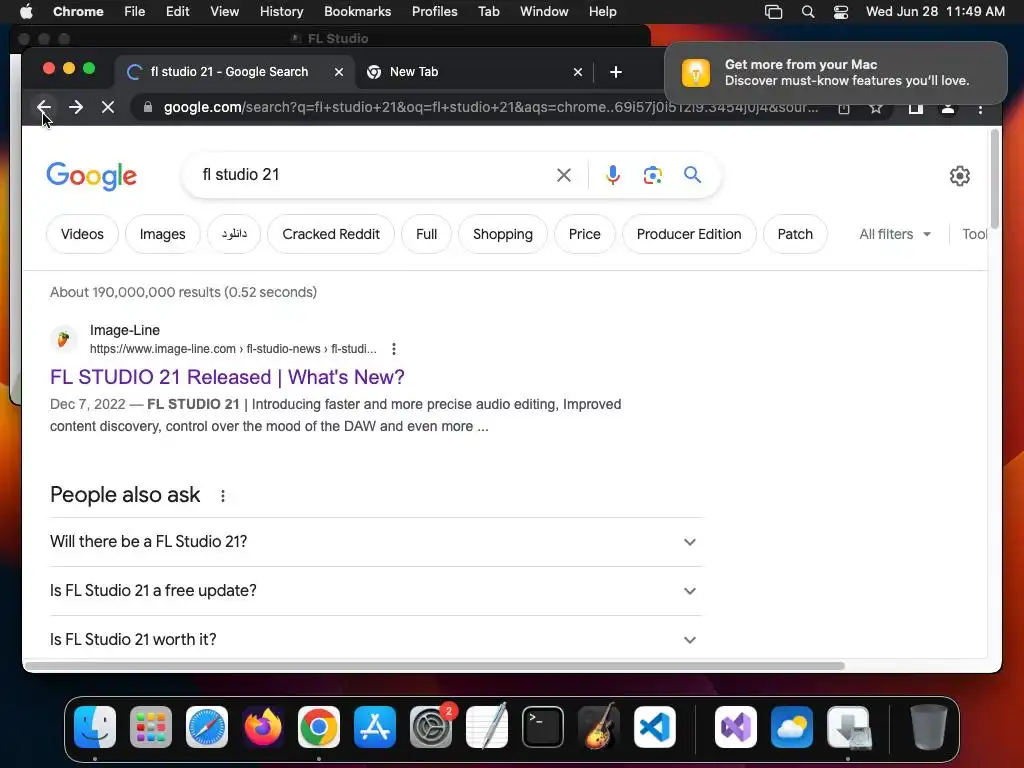Apply the Producer Edition filter chip
The image size is (1024, 768).
[689, 234]
